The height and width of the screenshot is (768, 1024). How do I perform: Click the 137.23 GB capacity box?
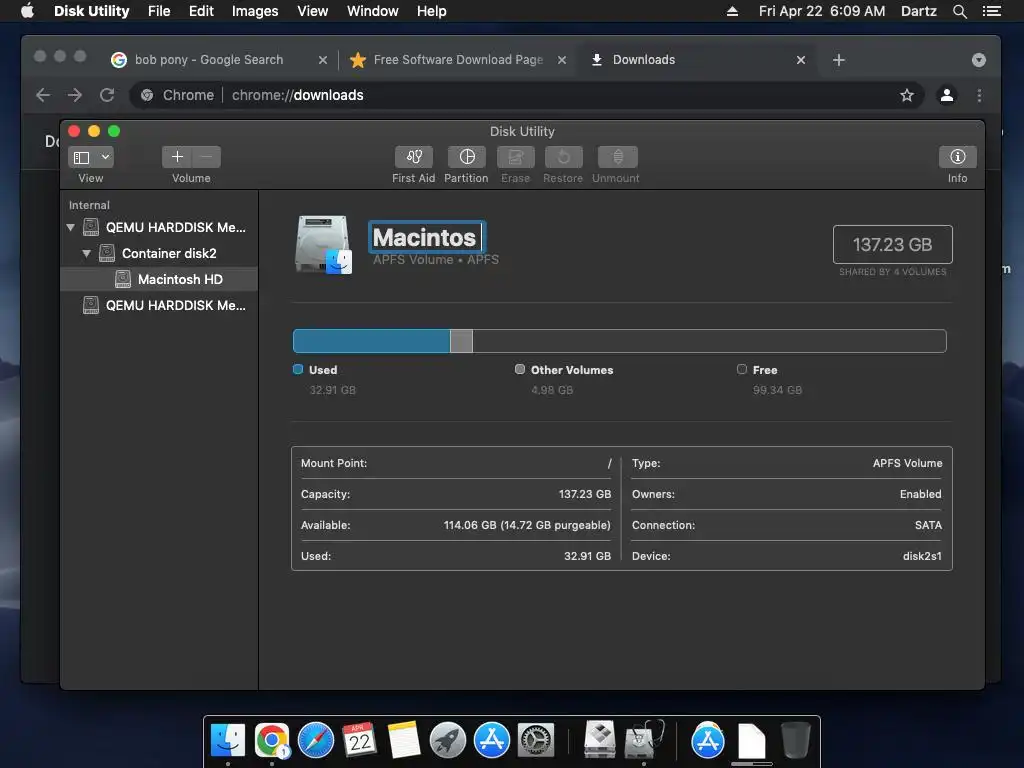(x=893, y=244)
